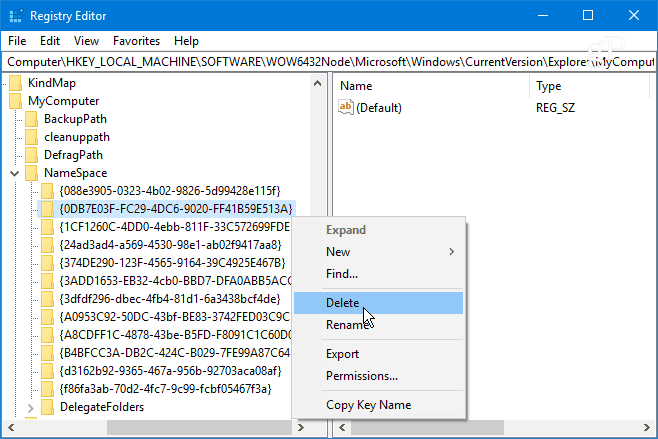This screenshot has width=658, height=439.
Task: Select key {3dfdf296-dbec-4fb4-81d1-6a3438bcf4de} text
Action: [170, 299]
